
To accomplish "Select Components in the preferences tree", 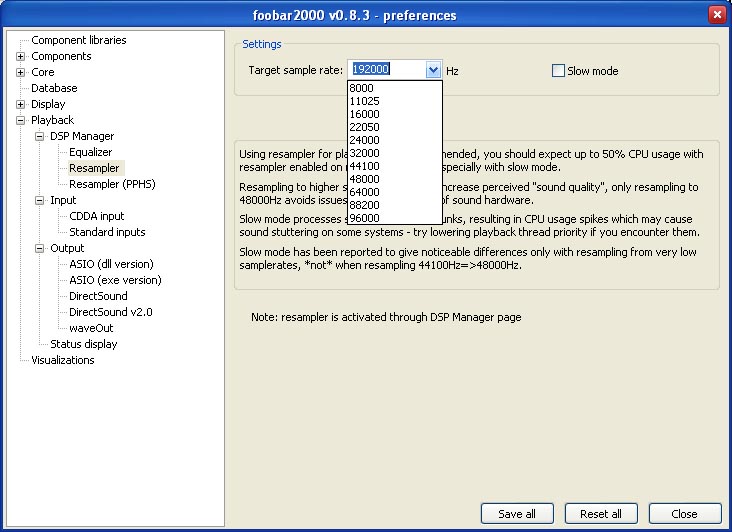I will (61, 56).
